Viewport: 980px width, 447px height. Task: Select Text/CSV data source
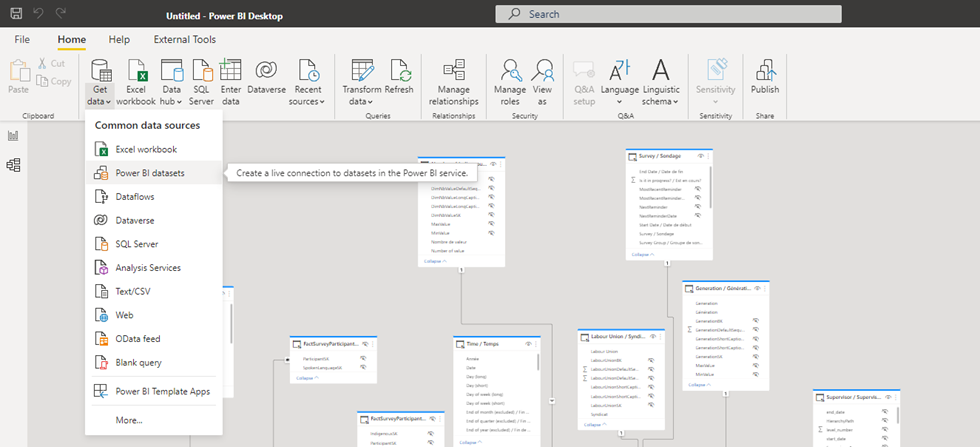154,291
